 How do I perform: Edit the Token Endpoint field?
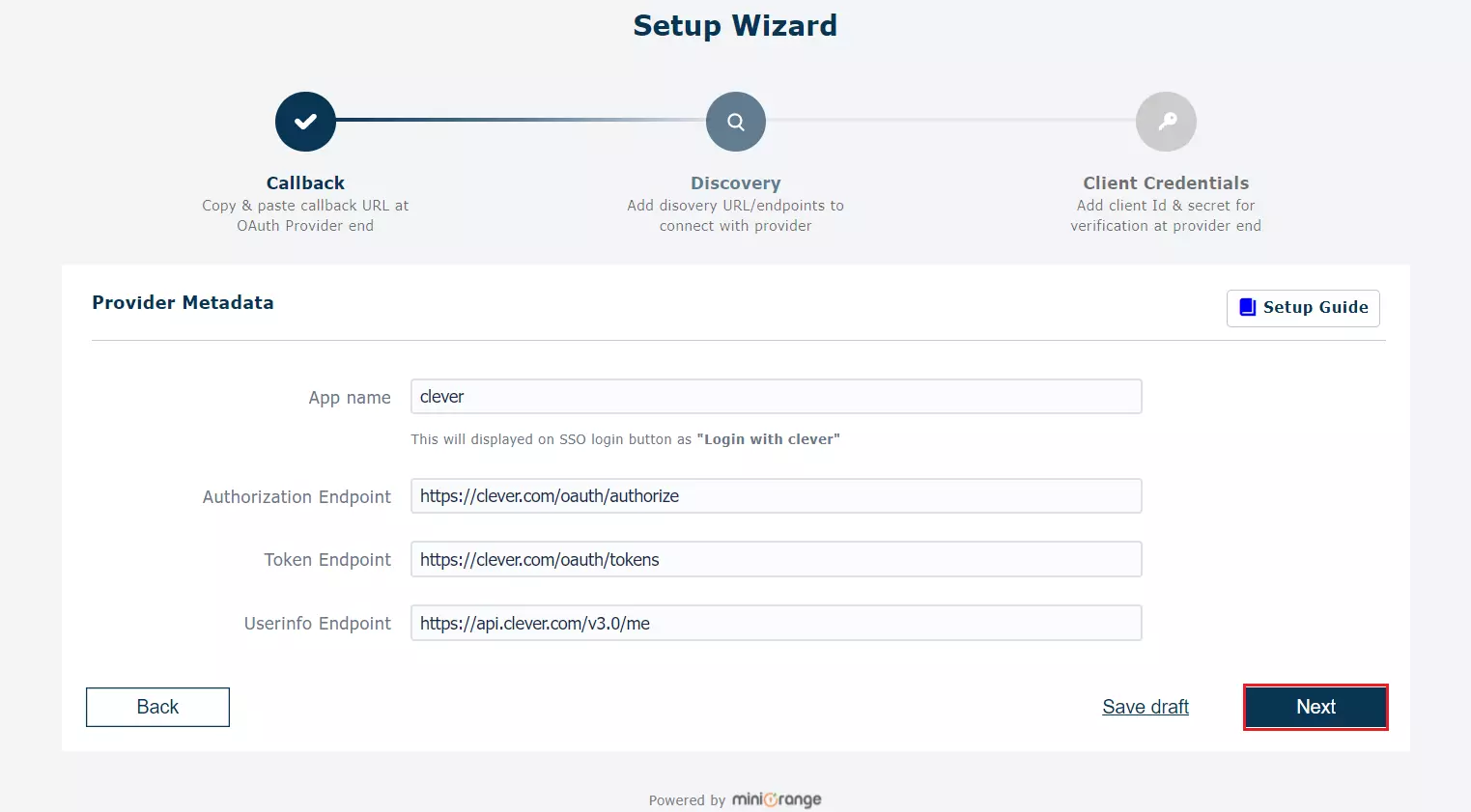777,560
